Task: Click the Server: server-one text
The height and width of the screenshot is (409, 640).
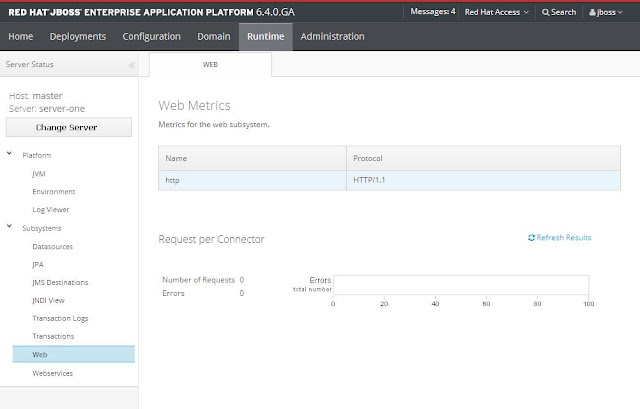Action: [47, 109]
